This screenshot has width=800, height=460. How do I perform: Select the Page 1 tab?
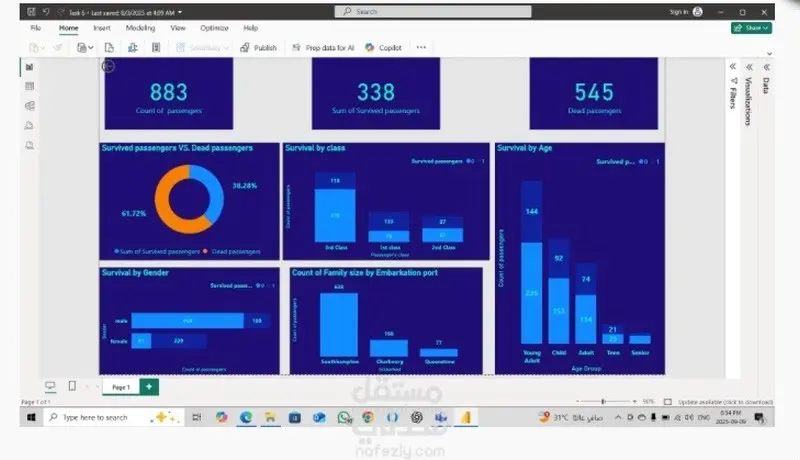point(121,387)
